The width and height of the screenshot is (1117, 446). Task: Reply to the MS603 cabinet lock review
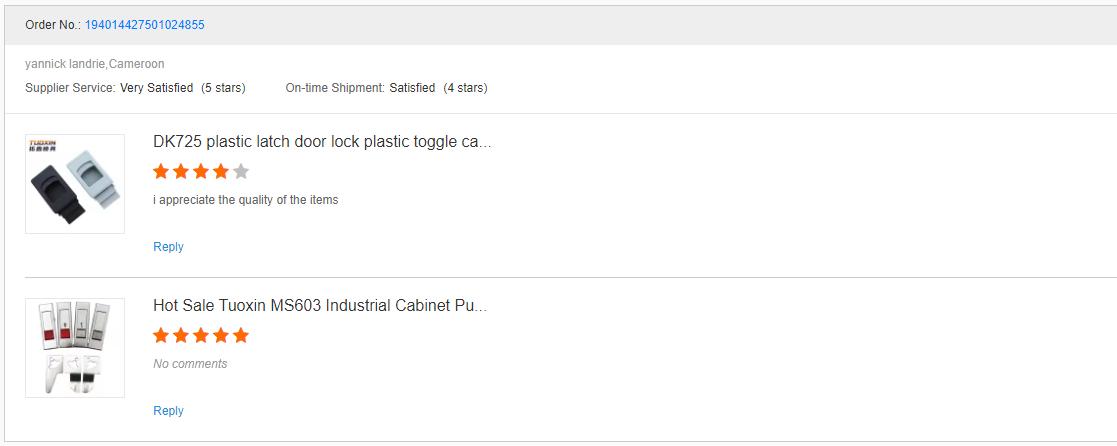(x=168, y=410)
